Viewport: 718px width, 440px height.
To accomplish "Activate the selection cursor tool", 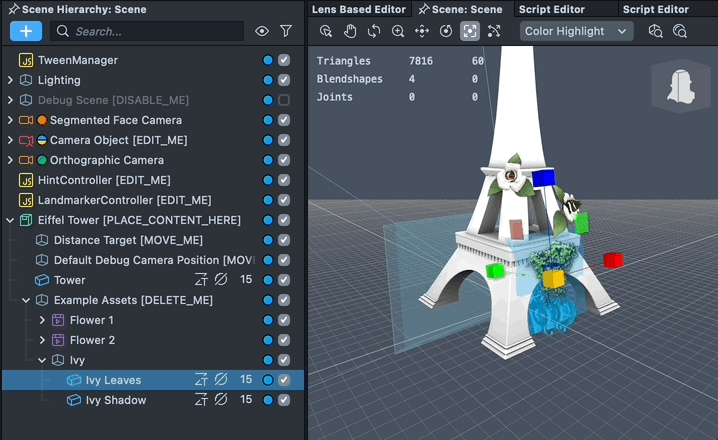I will tap(326, 31).
